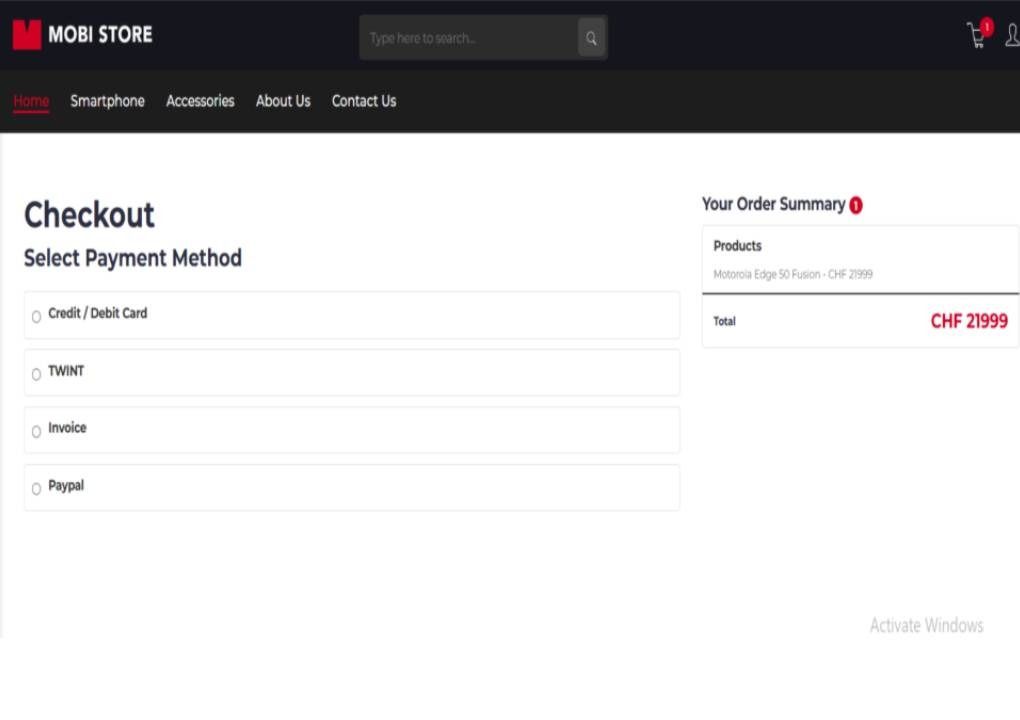The width and height of the screenshot is (1020, 720).
Task: Open Accessories navigation item
Action: tap(200, 101)
